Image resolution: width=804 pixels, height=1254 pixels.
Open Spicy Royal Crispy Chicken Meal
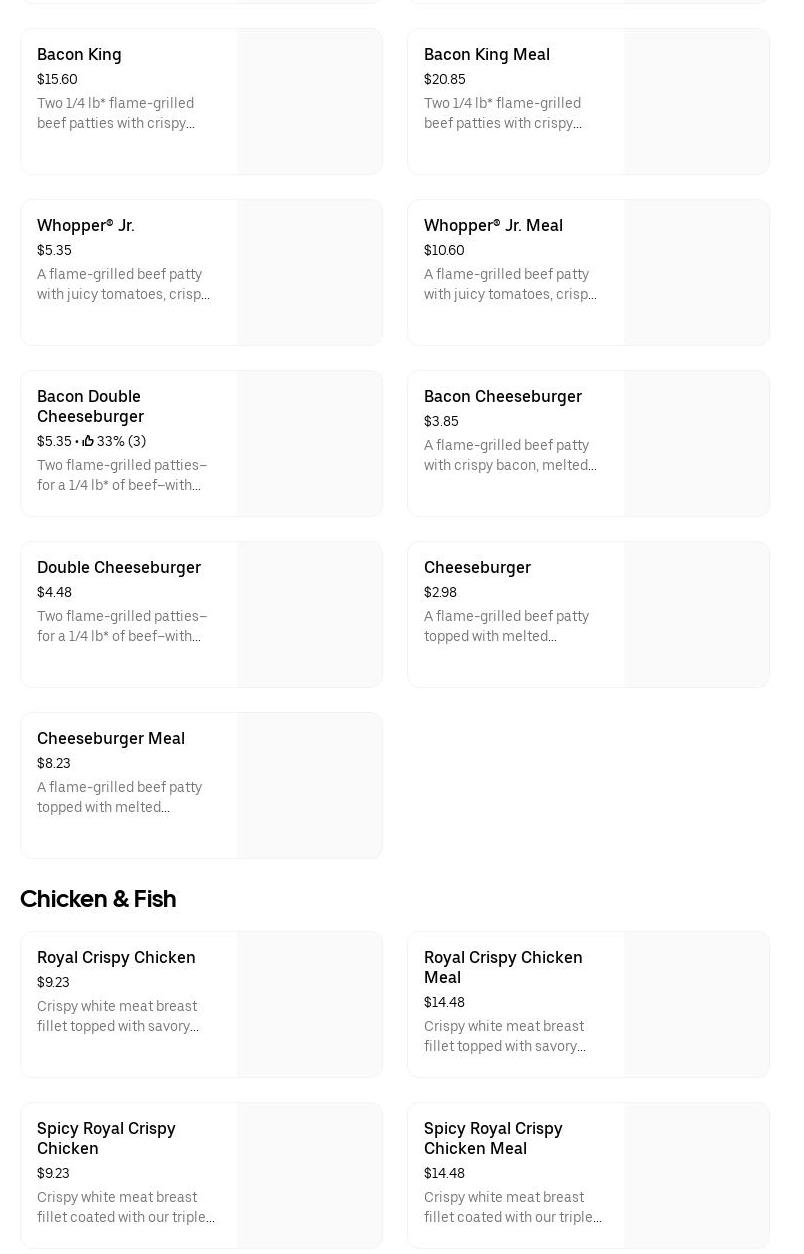click(x=588, y=1175)
